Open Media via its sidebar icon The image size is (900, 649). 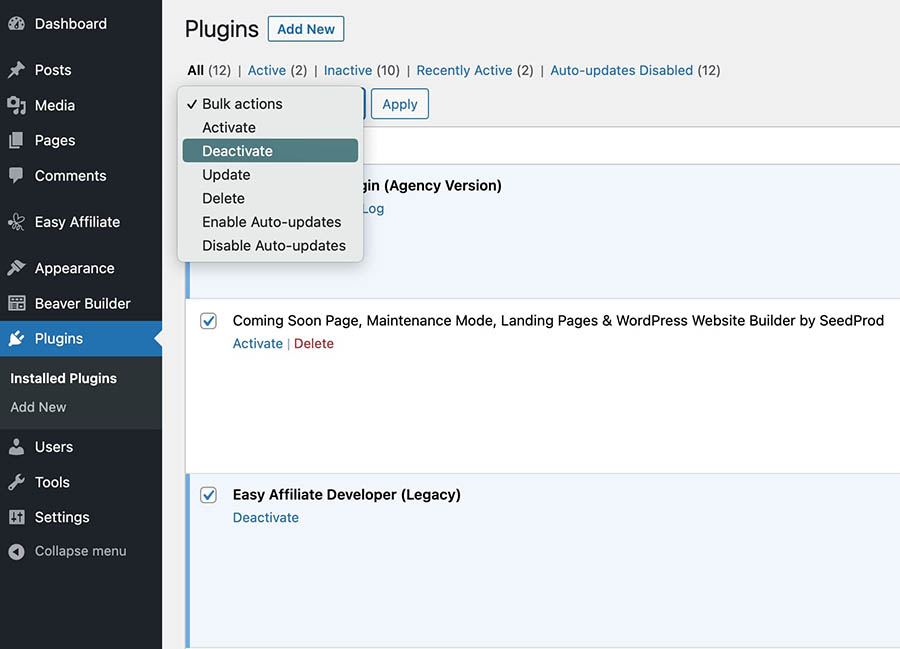[x=16, y=105]
